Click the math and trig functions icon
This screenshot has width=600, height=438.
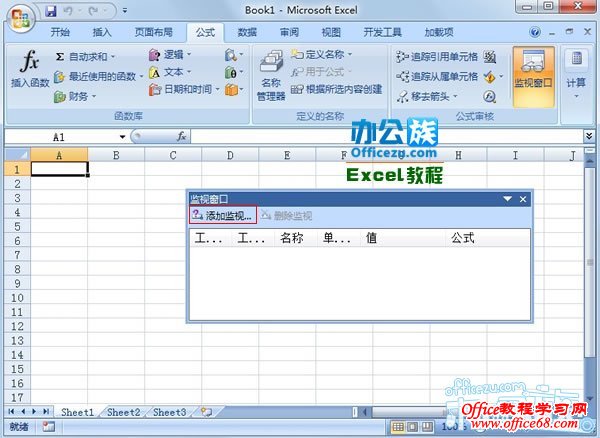[234, 72]
